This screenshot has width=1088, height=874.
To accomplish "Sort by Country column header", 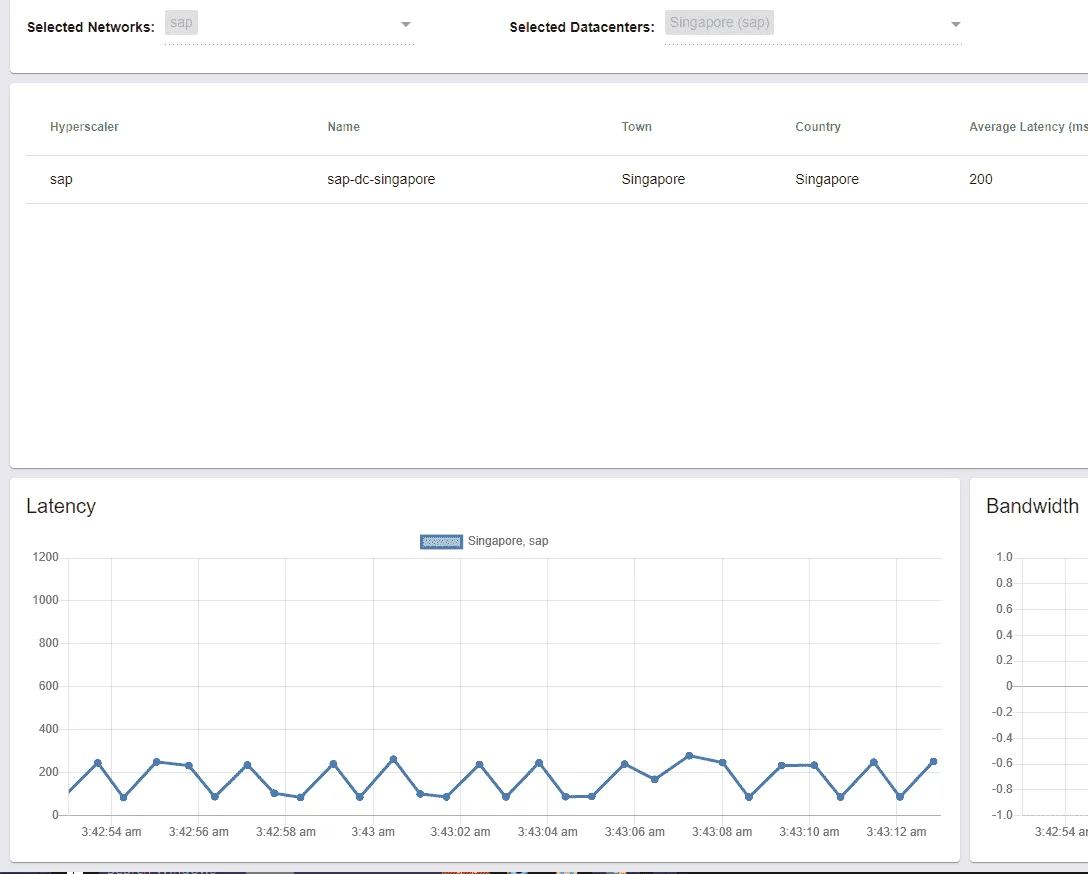I will click(817, 127).
